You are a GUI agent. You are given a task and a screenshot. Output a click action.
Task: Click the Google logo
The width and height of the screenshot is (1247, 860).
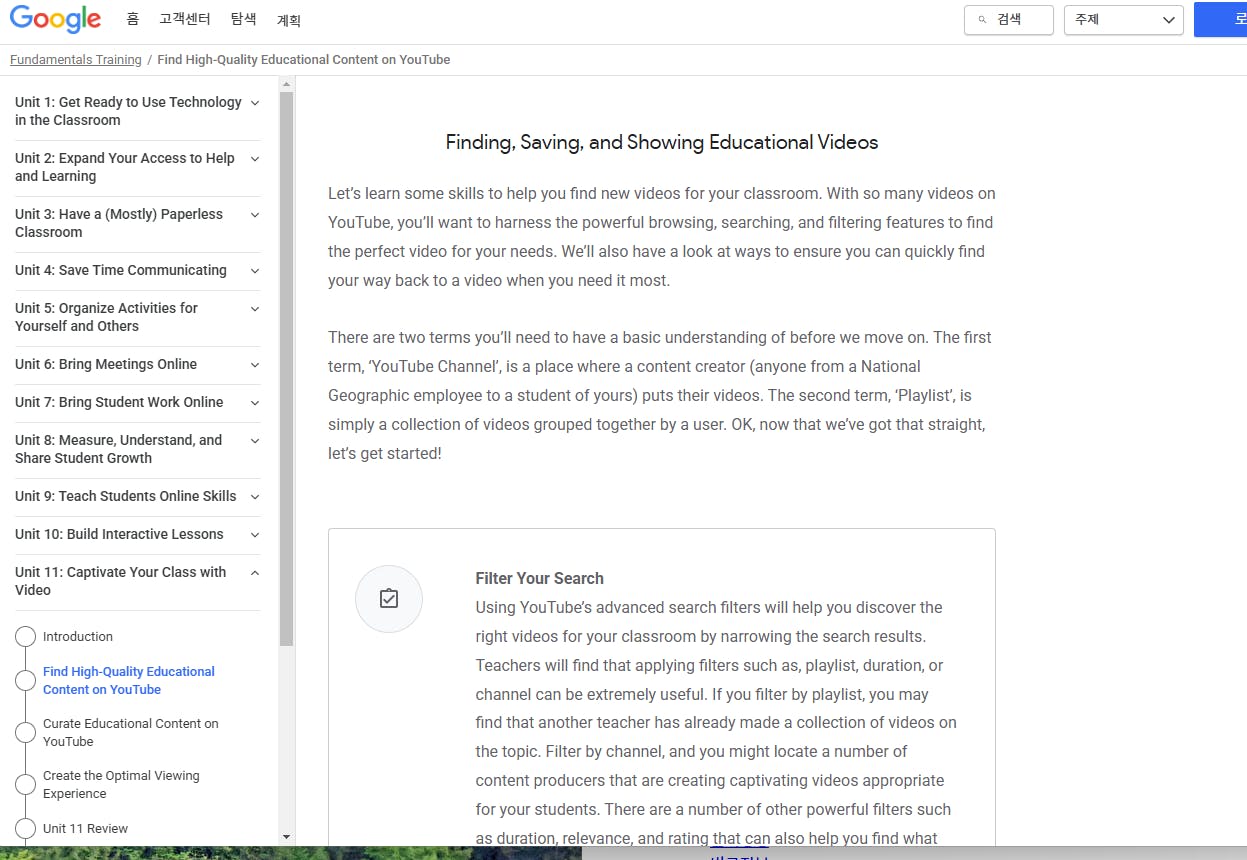(55, 20)
